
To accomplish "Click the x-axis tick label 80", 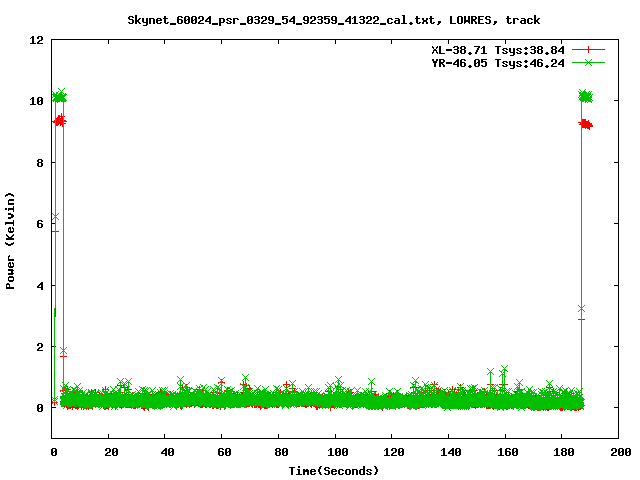I will tap(281, 452).
